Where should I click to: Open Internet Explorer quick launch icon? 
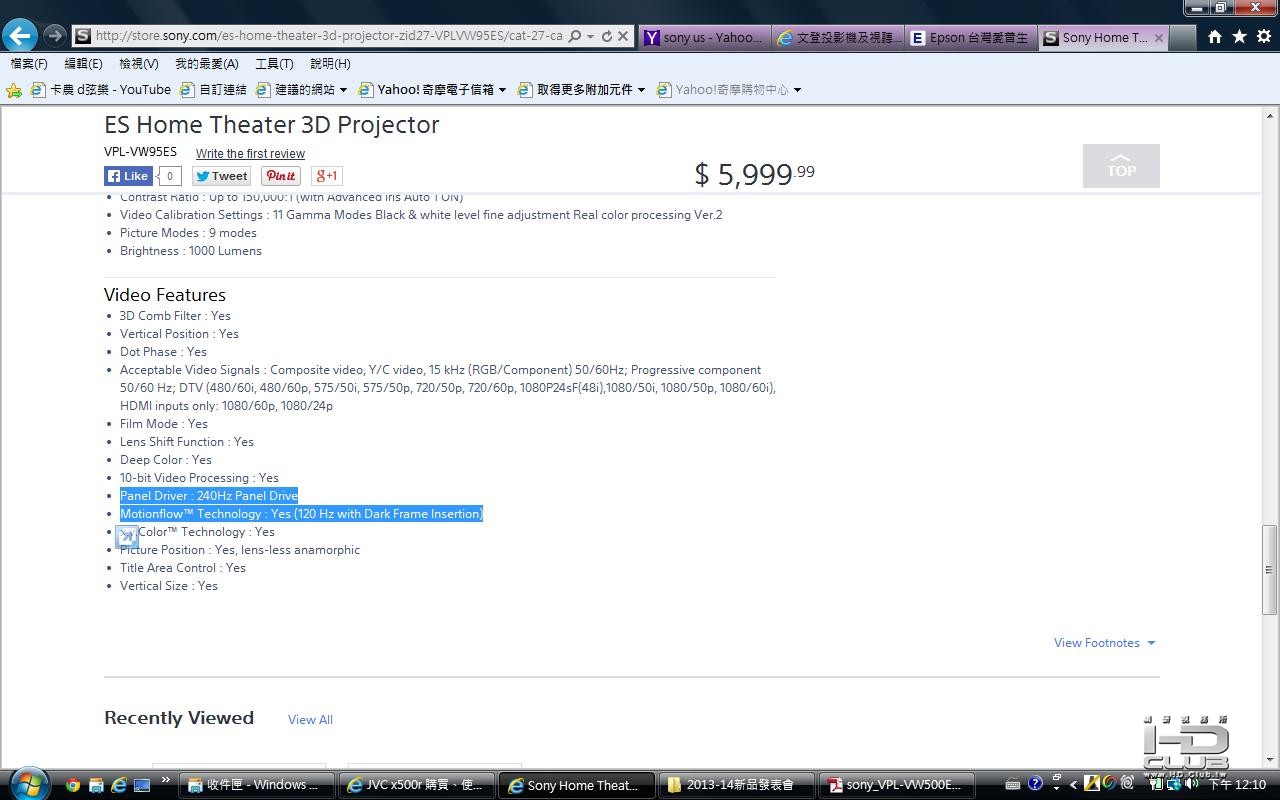coord(119,785)
